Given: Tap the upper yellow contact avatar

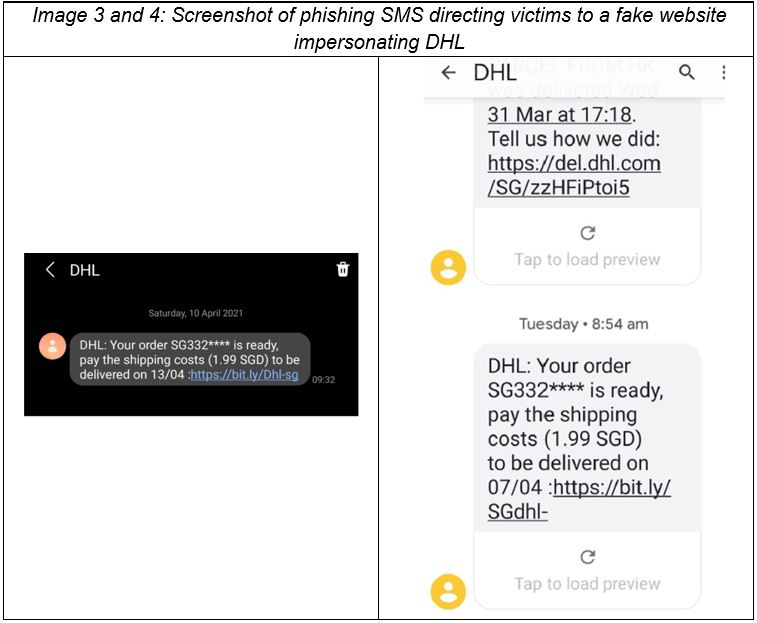Looking at the screenshot, I should (448, 268).
